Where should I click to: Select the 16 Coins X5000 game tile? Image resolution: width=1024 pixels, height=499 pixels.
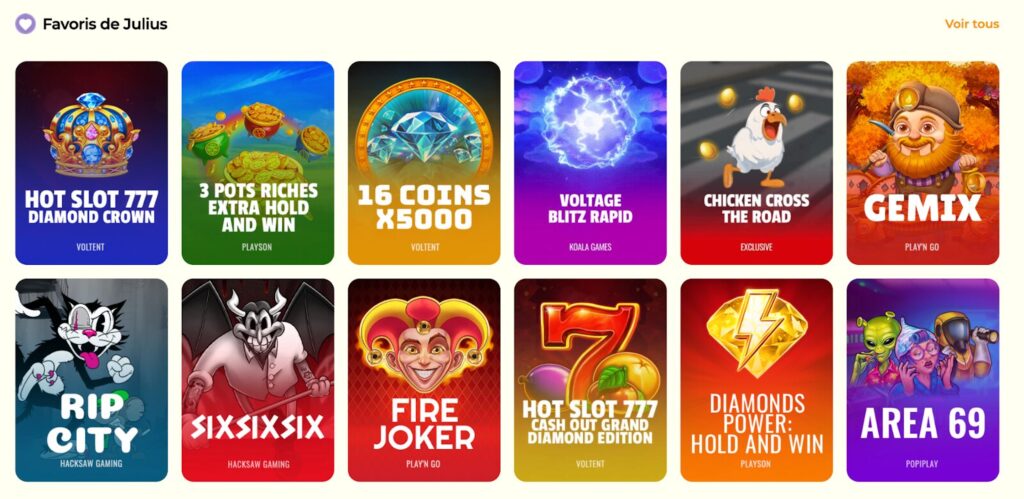tap(424, 163)
